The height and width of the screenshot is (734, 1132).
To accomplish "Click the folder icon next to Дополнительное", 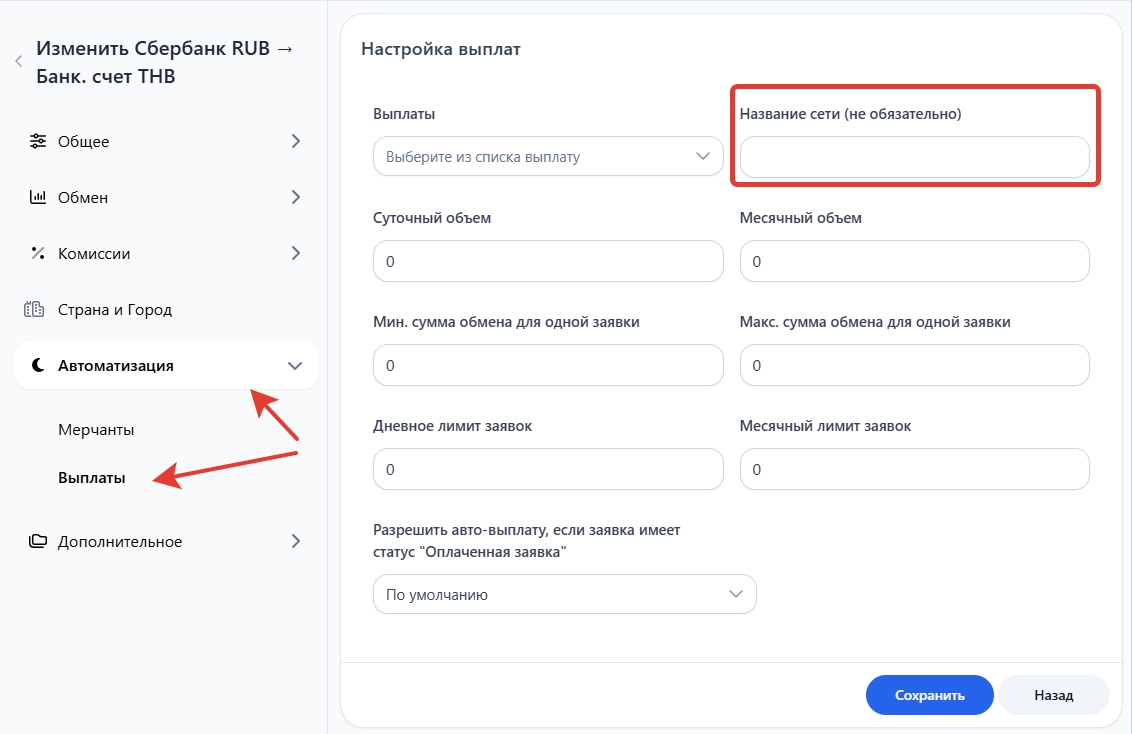I will pos(38,542).
